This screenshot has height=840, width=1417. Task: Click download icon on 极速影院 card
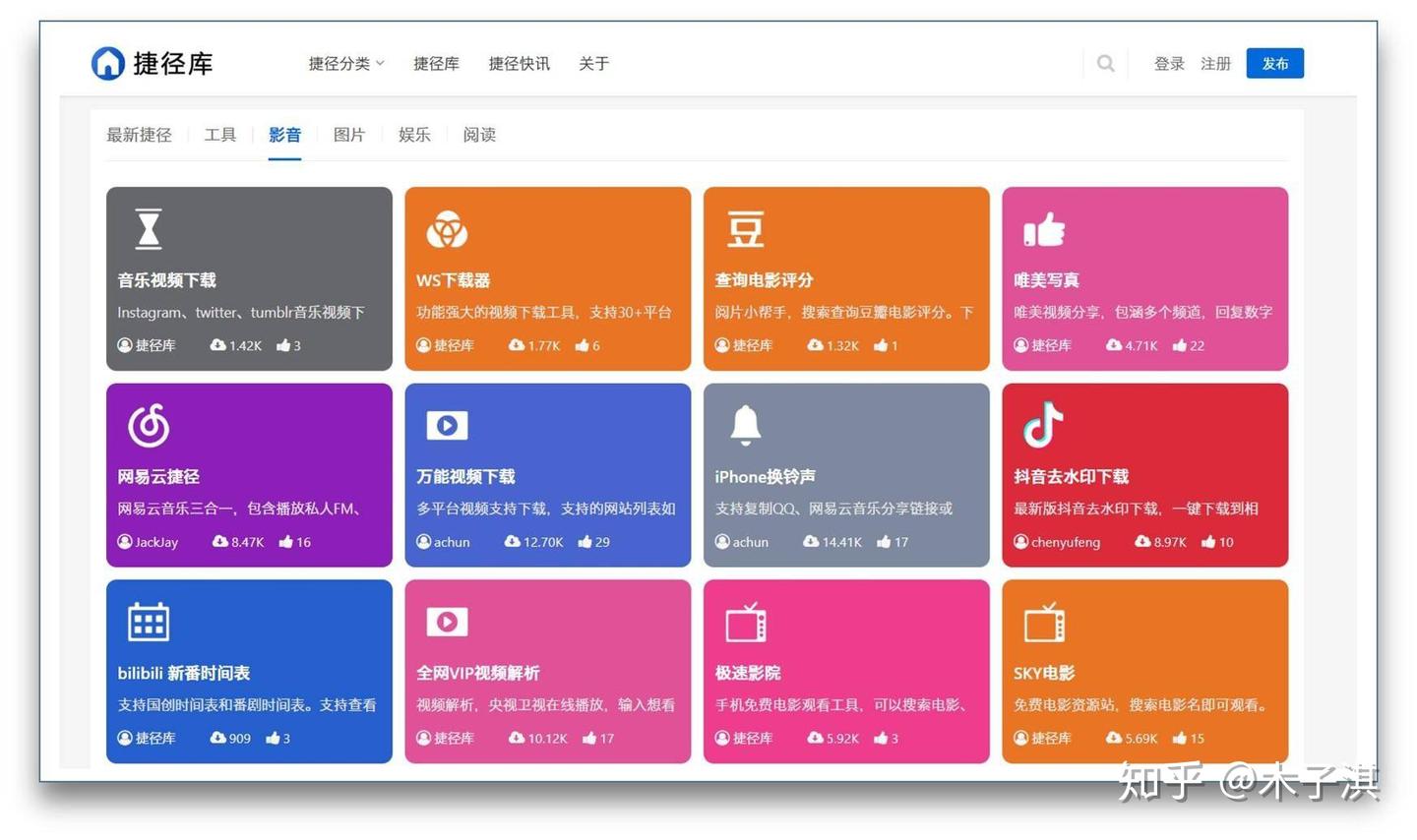tap(816, 738)
